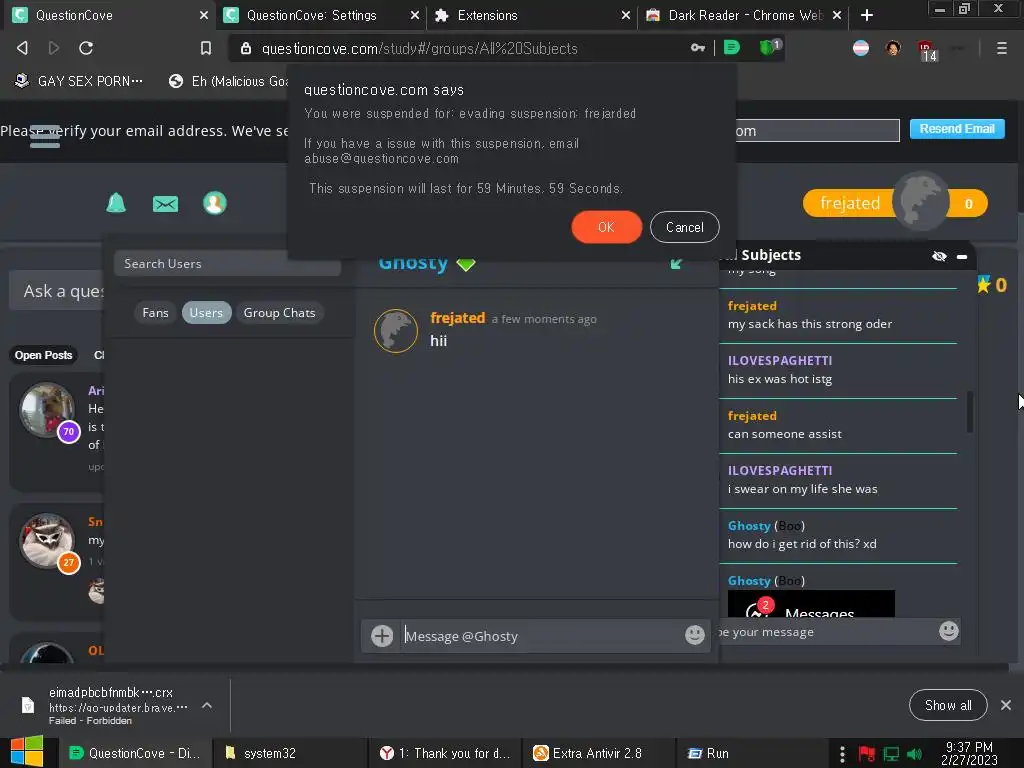Open the Windows Start button
Screen dimensions: 1024x768
coord(26,752)
